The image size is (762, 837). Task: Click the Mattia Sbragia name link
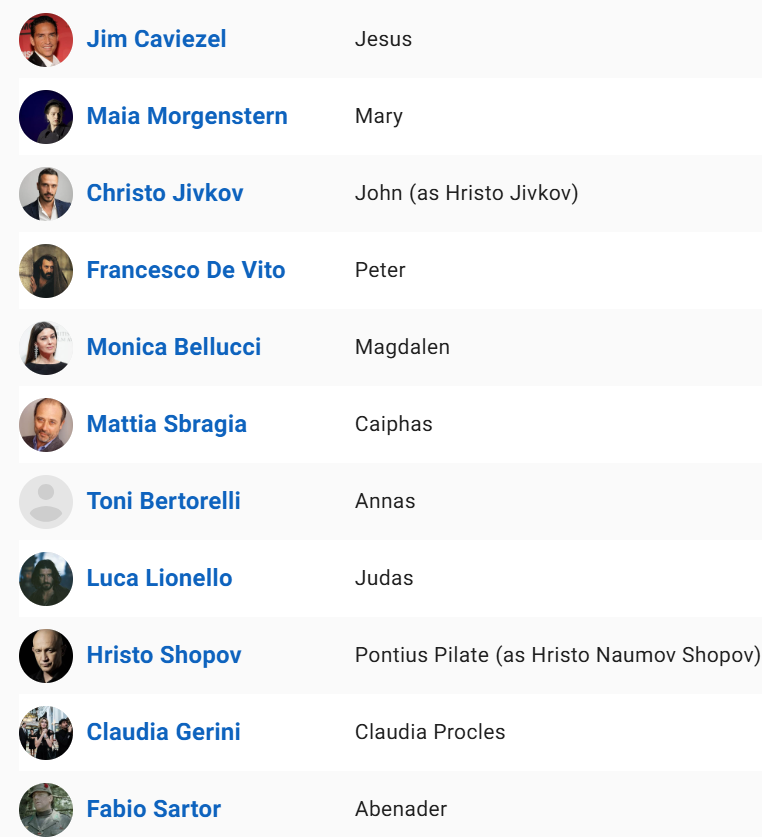pos(167,425)
